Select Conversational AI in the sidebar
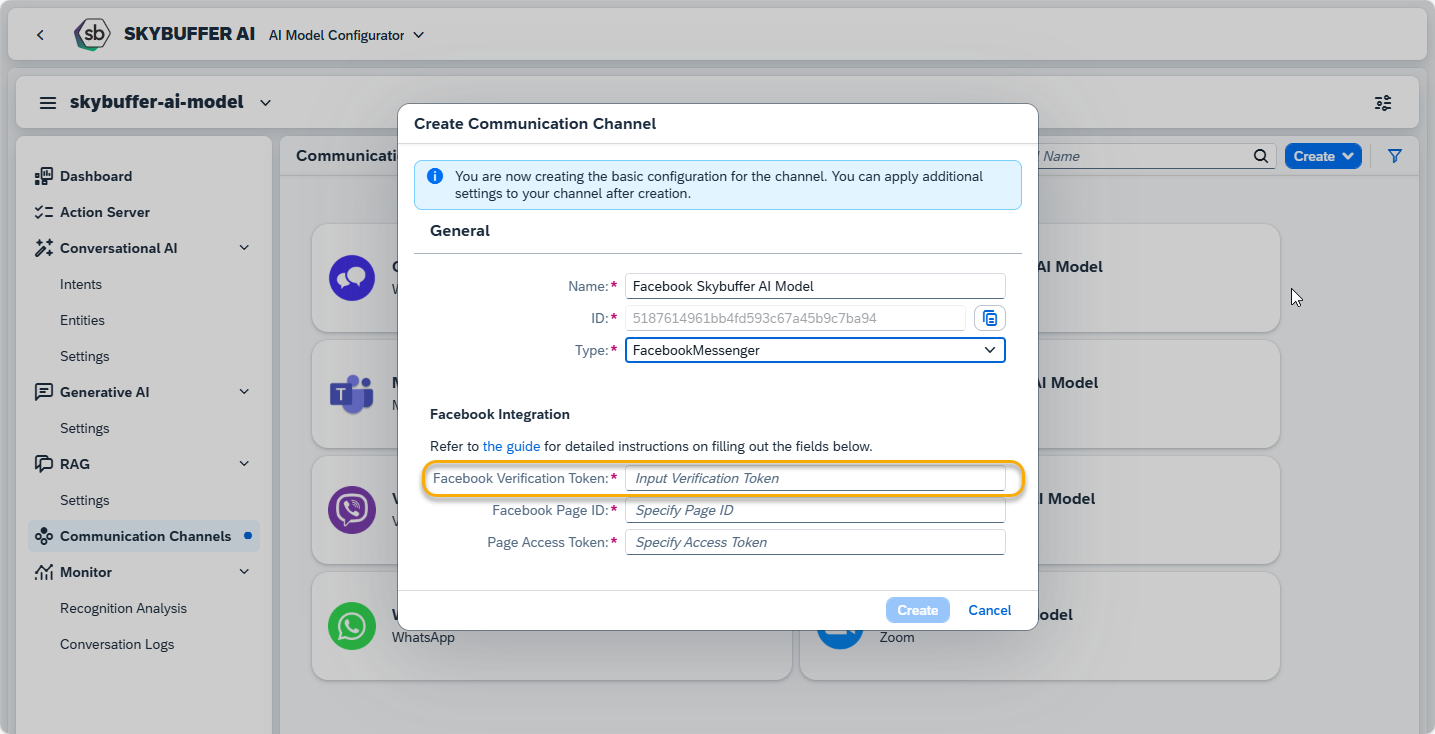The image size is (1435, 734). 119,248
